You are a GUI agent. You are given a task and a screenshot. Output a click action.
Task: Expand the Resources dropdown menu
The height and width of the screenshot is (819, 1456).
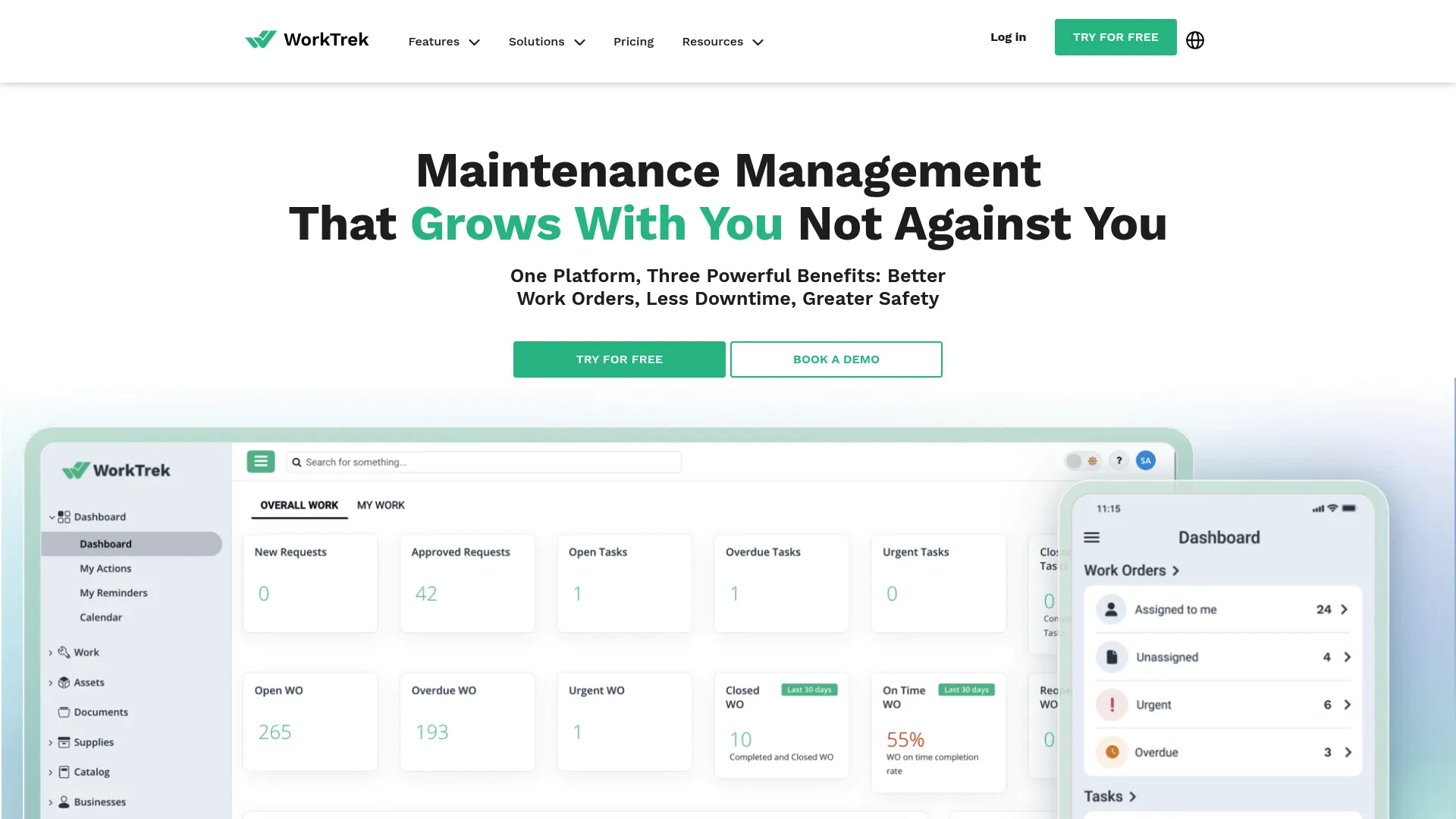[x=723, y=42]
